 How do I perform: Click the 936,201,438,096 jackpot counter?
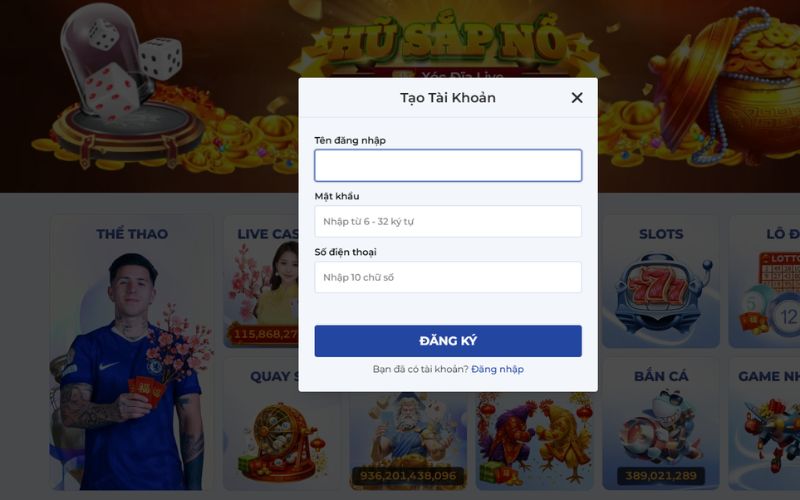408,476
